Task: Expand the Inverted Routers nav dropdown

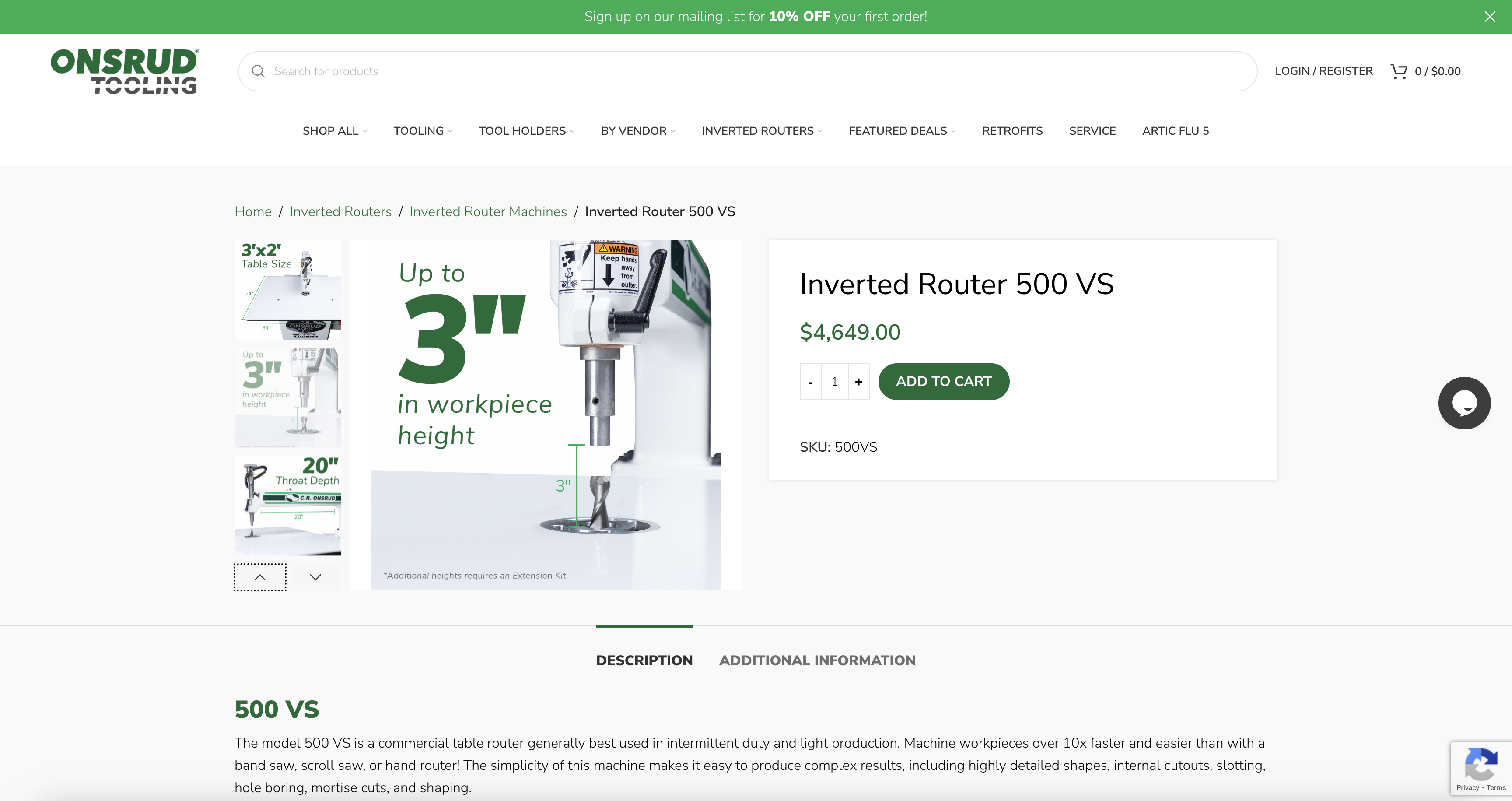Action: 761,131
